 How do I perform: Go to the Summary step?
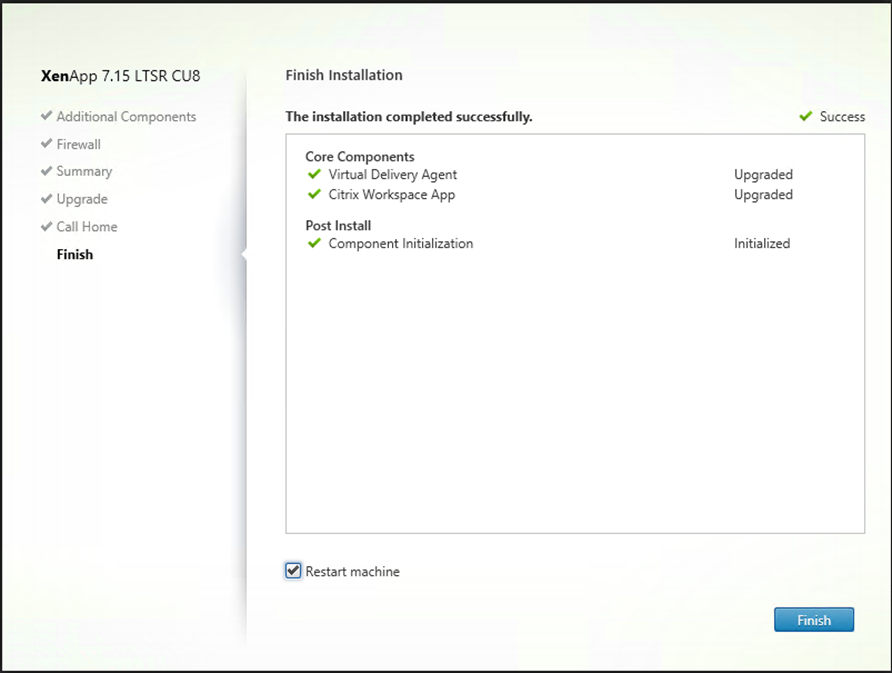[x=84, y=171]
